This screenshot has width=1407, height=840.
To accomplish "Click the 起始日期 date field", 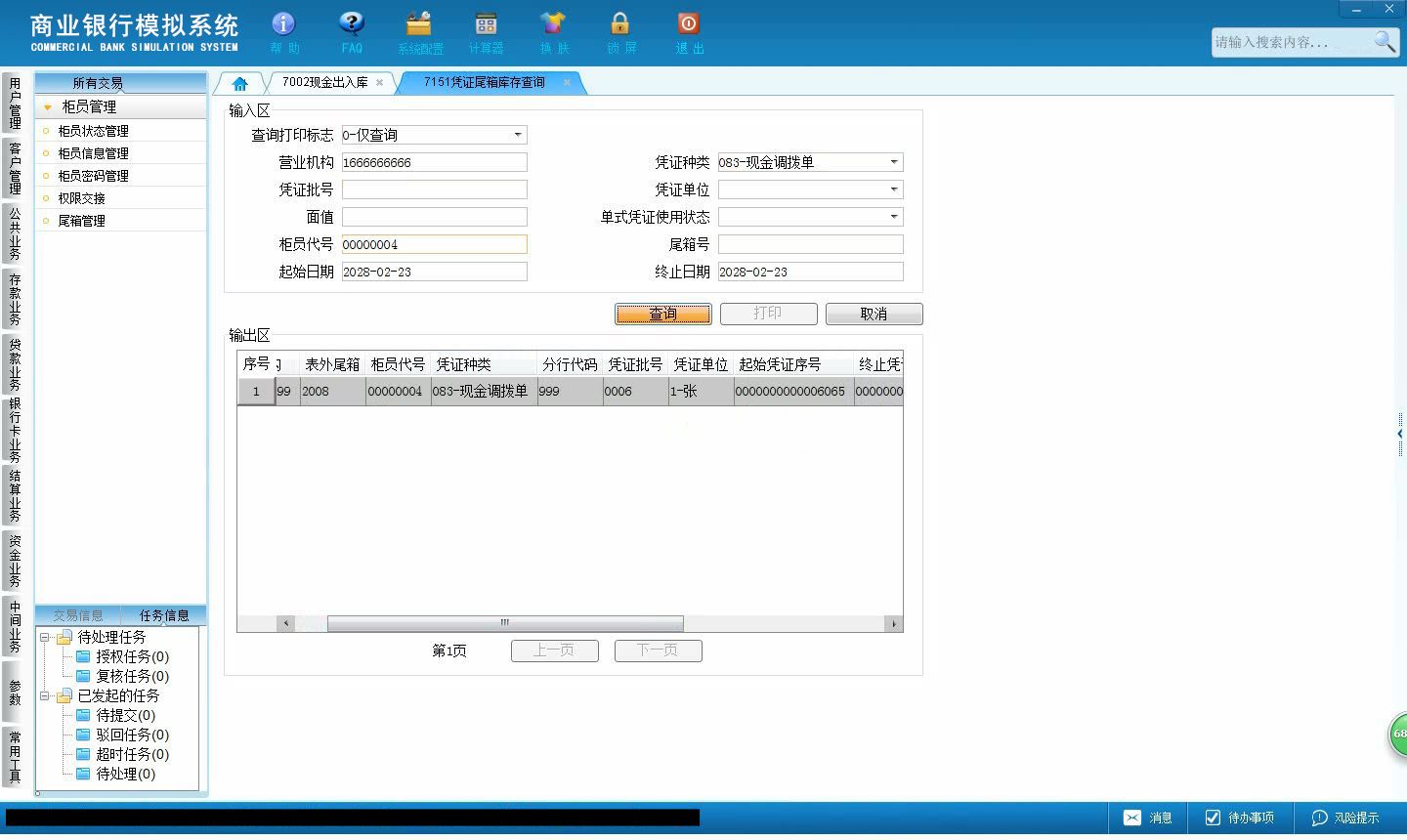I will (x=435, y=272).
